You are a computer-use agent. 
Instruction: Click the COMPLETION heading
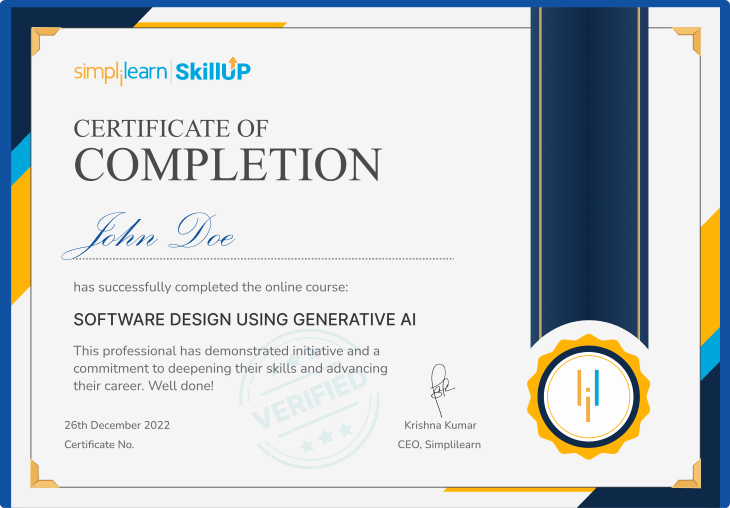pos(227,165)
